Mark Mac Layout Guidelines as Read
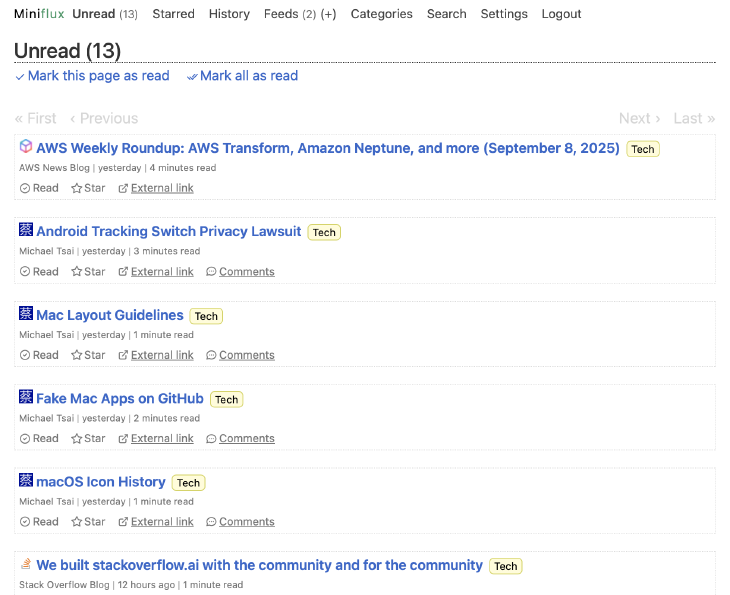730x595 pixels. (39, 355)
